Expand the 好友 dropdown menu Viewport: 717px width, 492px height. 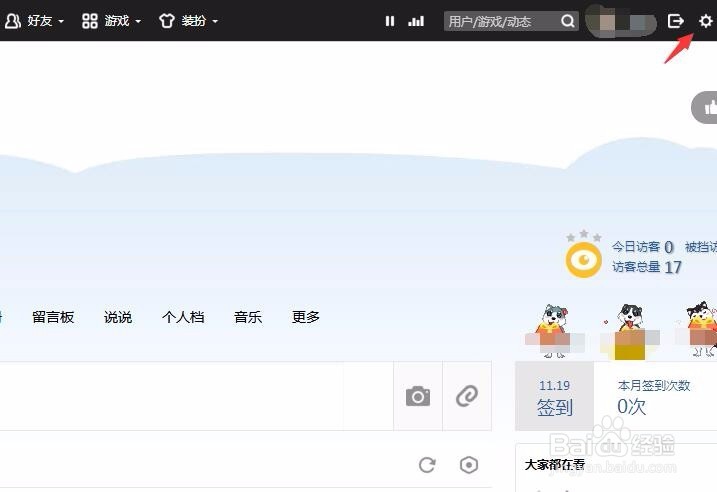pyautogui.click(x=34, y=21)
